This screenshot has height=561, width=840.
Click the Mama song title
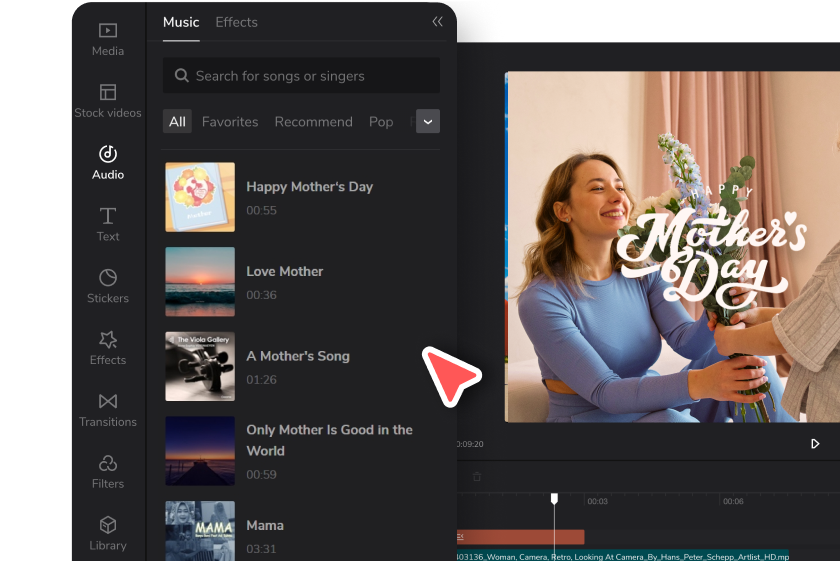tap(265, 525)
